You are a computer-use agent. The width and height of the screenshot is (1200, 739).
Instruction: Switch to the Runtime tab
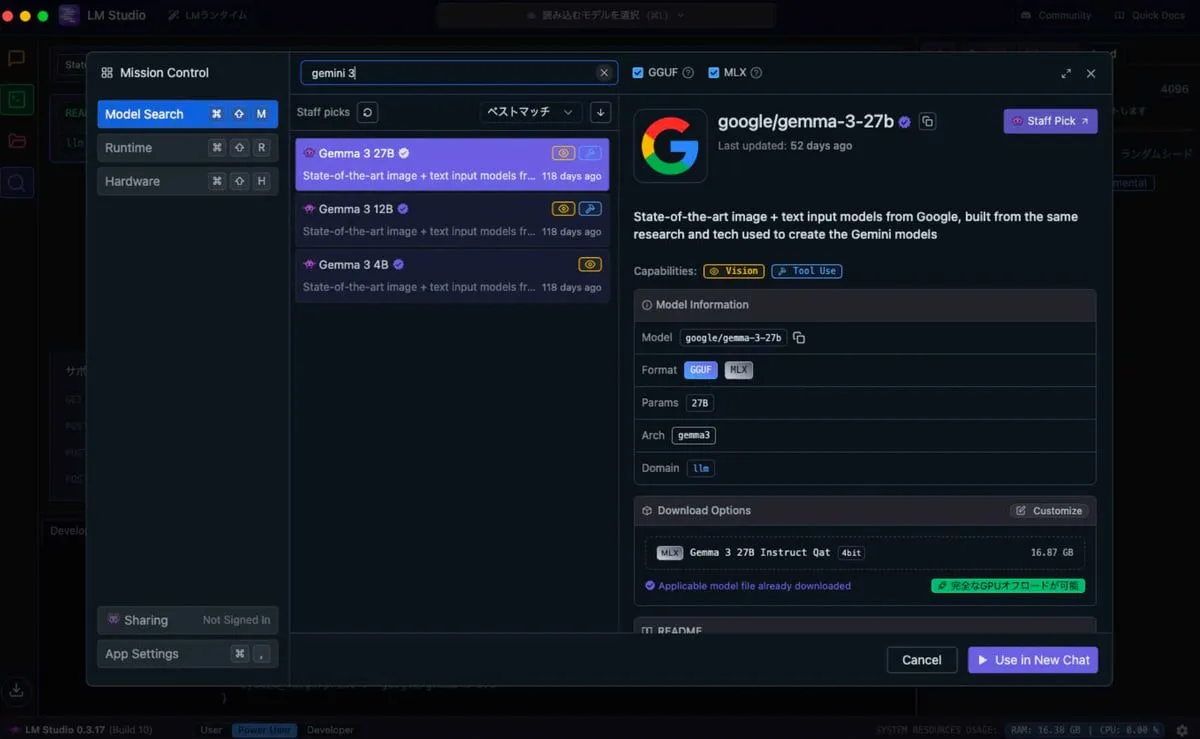click(x=187, y=148)
